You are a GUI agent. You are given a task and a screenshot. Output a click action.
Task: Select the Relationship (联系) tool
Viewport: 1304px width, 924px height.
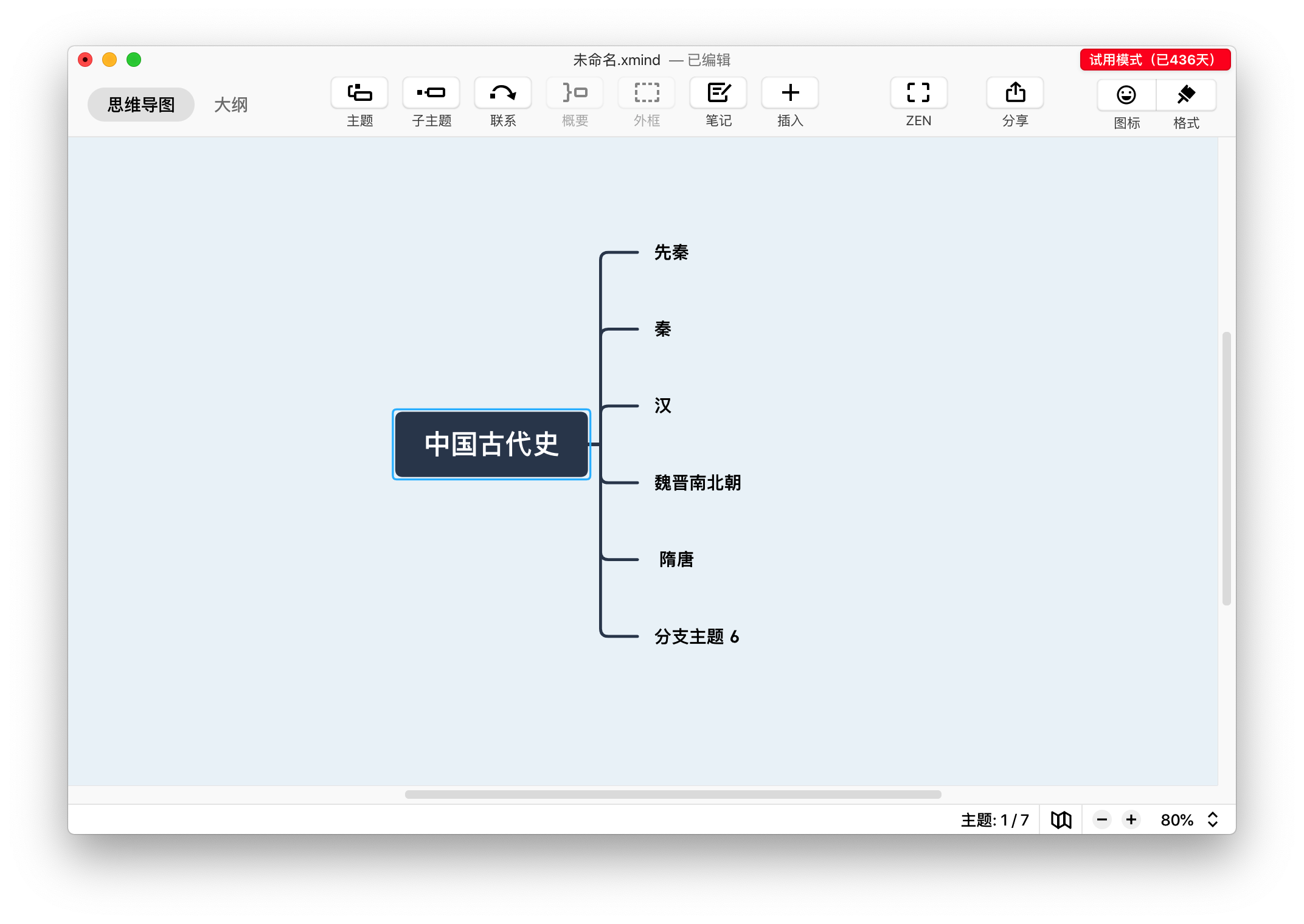(503, 93)
